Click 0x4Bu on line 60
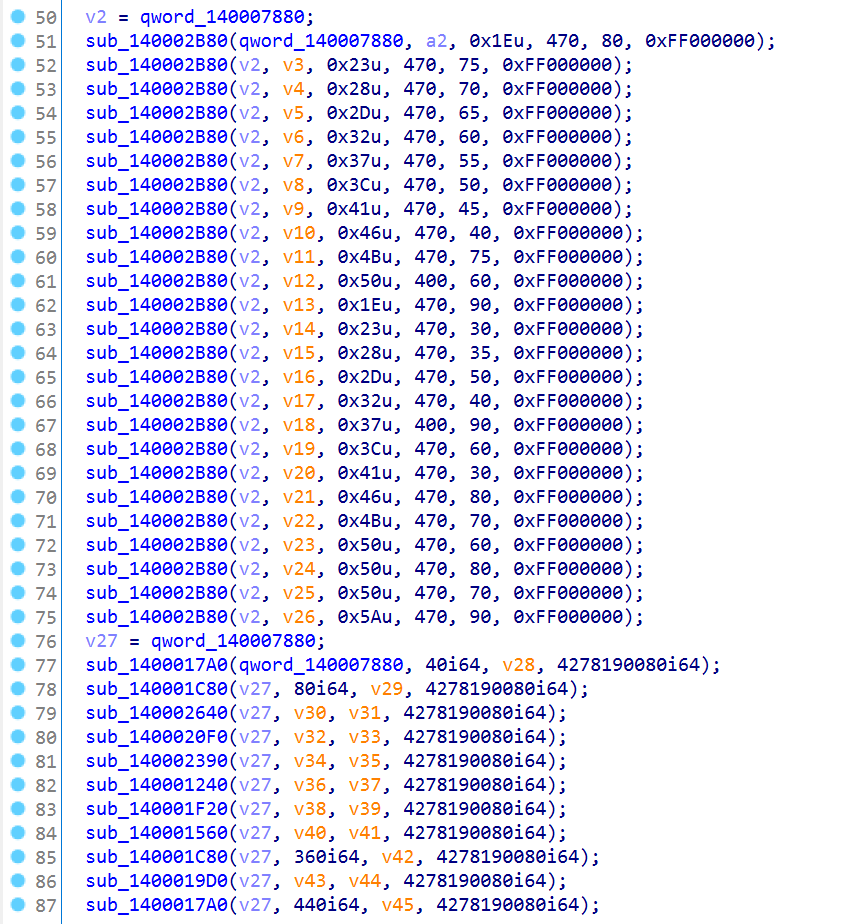The height and width of the screenshot is (924, 848). click(365, 257)
